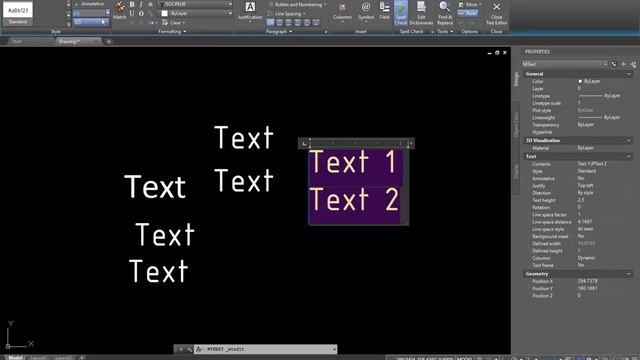Viewport: 640px width, 360px height.
Task: Expand the Formatting panel
Action: (172, 31)
